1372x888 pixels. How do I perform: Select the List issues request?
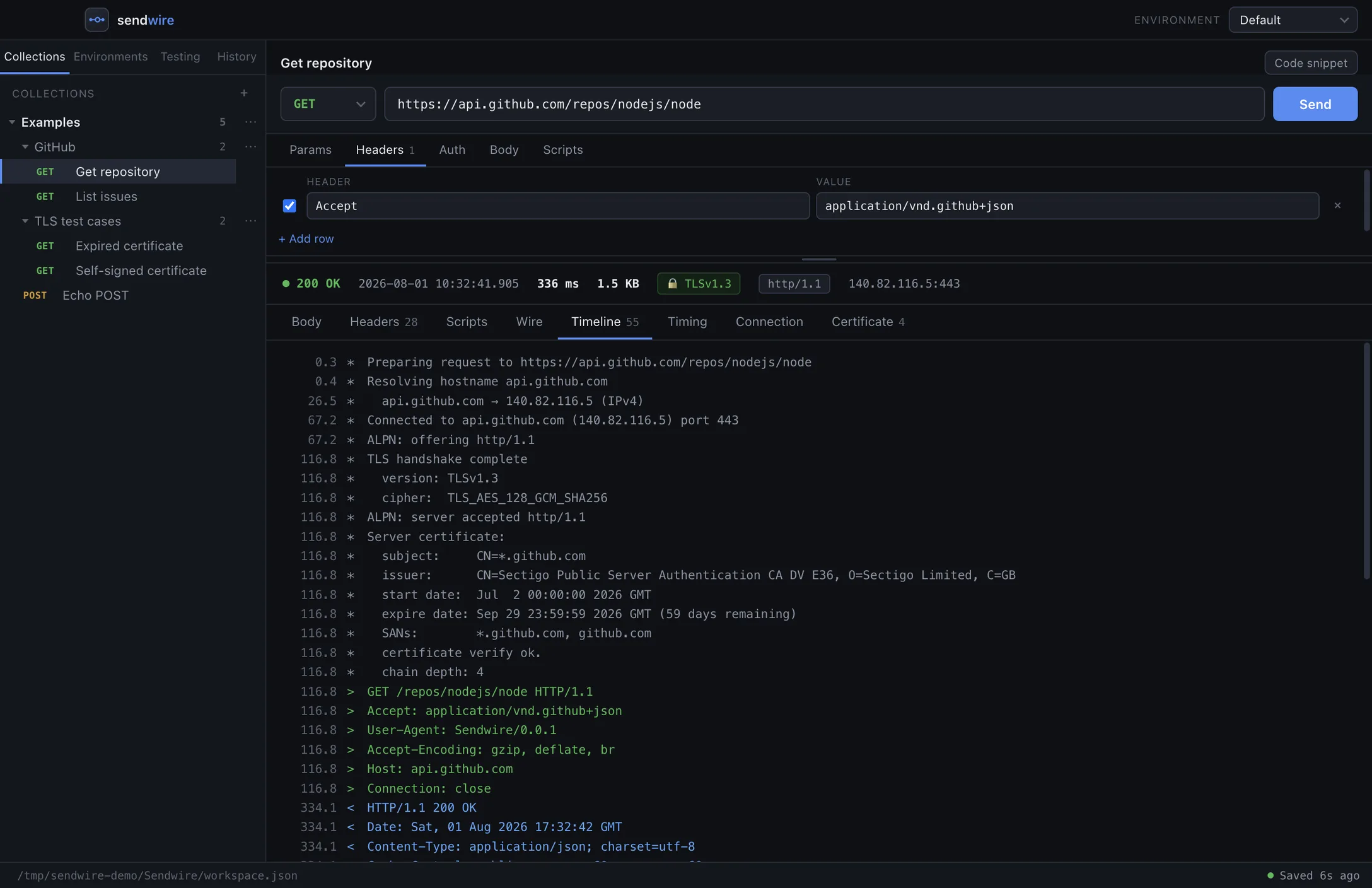(x=119, y=196)
